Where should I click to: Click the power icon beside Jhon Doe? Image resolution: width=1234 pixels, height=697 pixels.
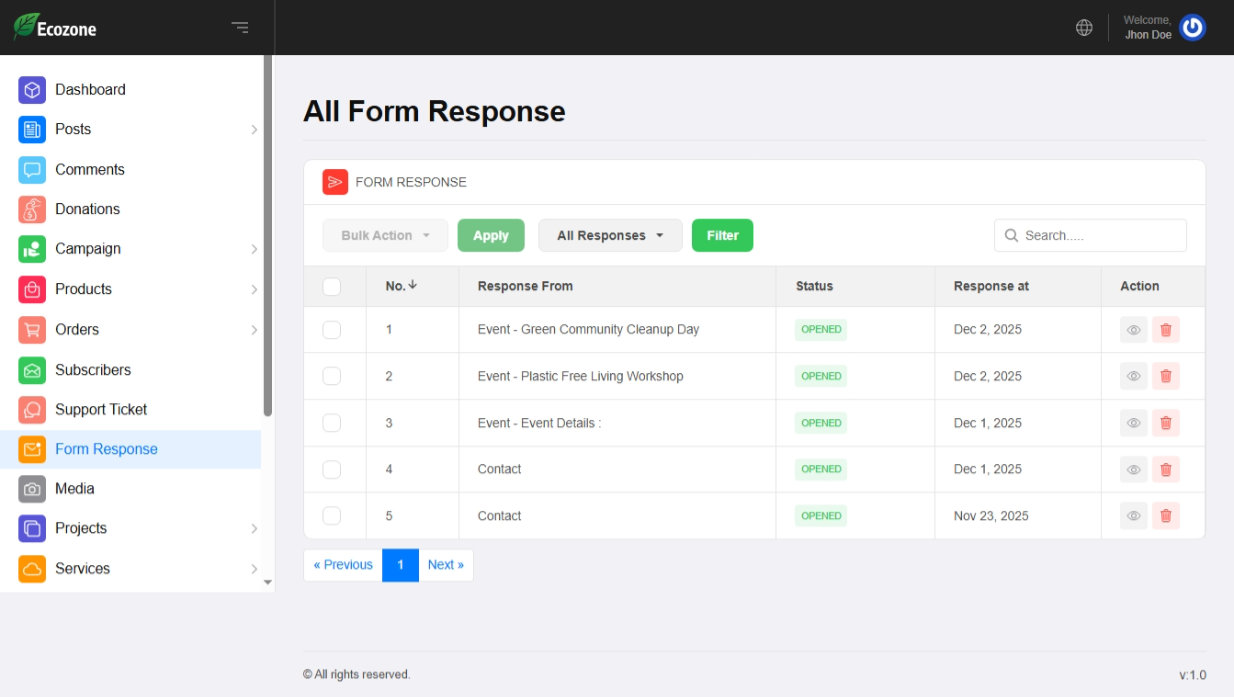pyautogui.click(x=1192, y=28)
